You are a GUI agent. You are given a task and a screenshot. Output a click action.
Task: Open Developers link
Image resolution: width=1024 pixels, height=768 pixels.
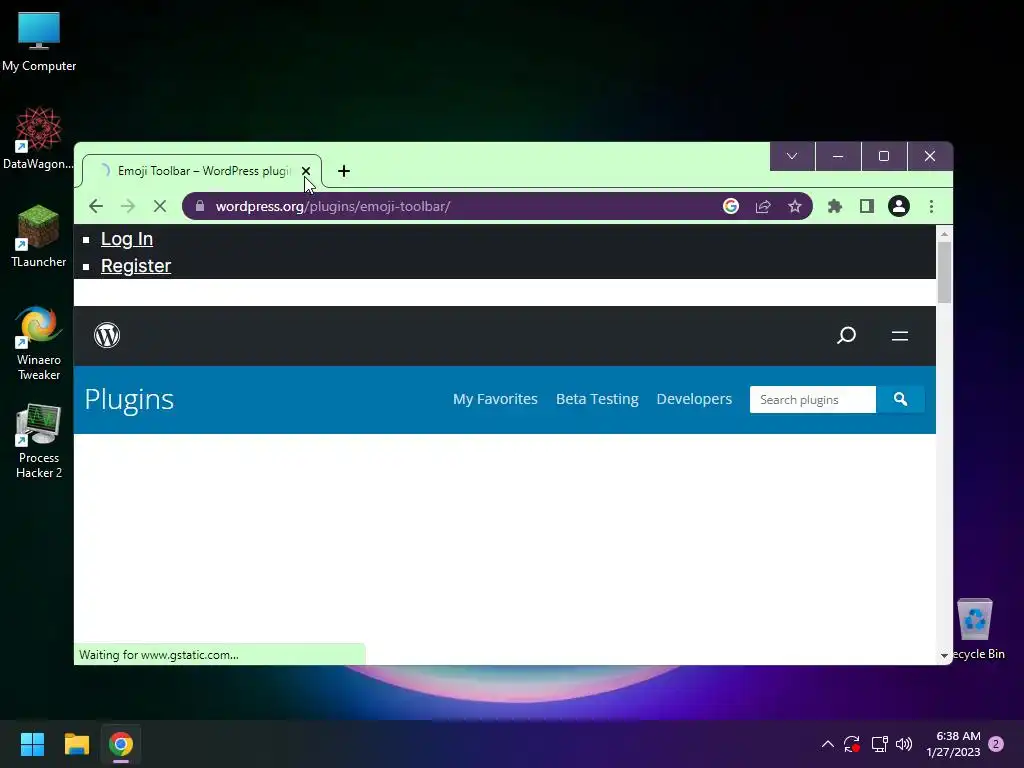click(694, 399)
